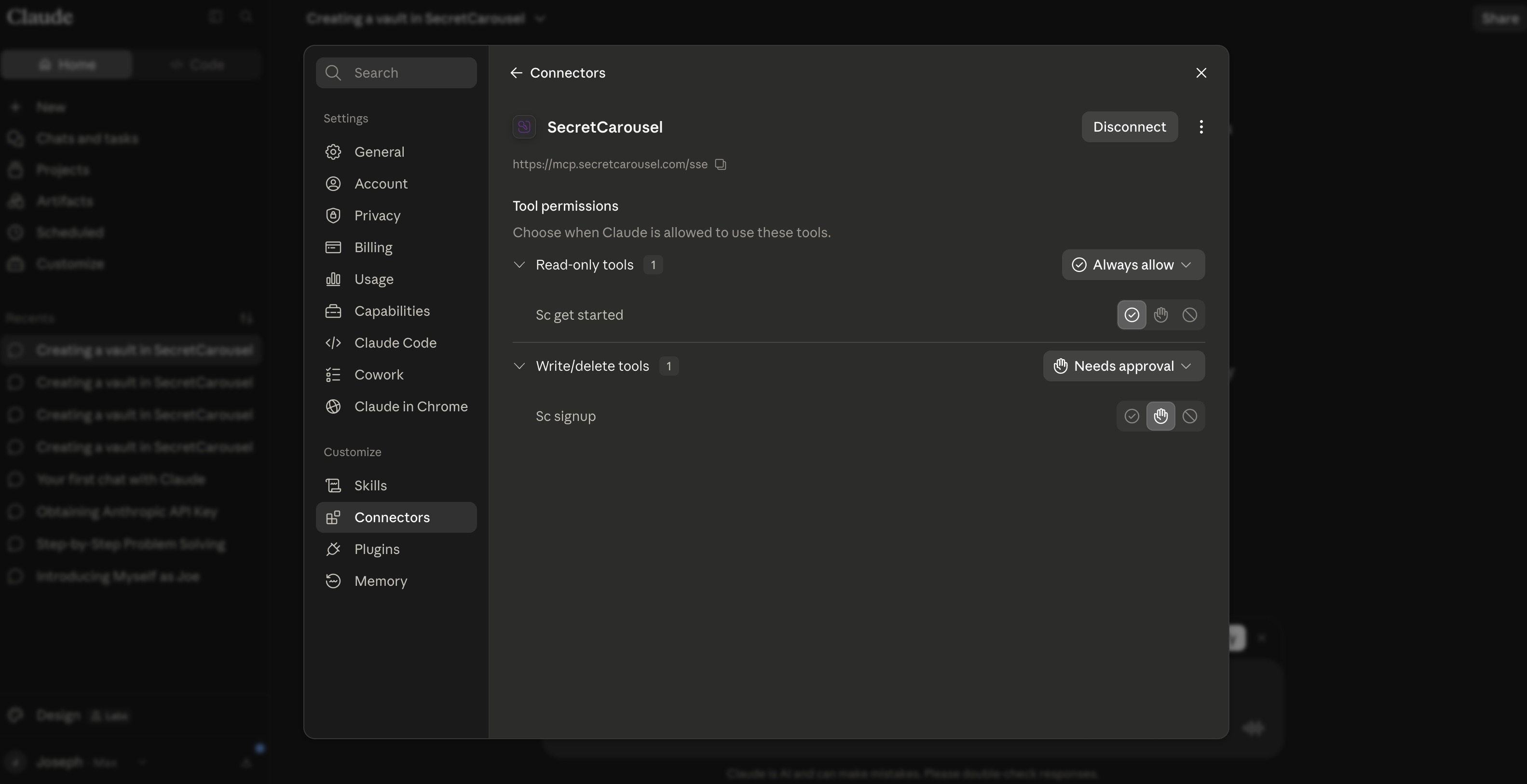Select the Connectors section
The width and height of the screenshot is (1527, 784).
(x=396, y=517)
